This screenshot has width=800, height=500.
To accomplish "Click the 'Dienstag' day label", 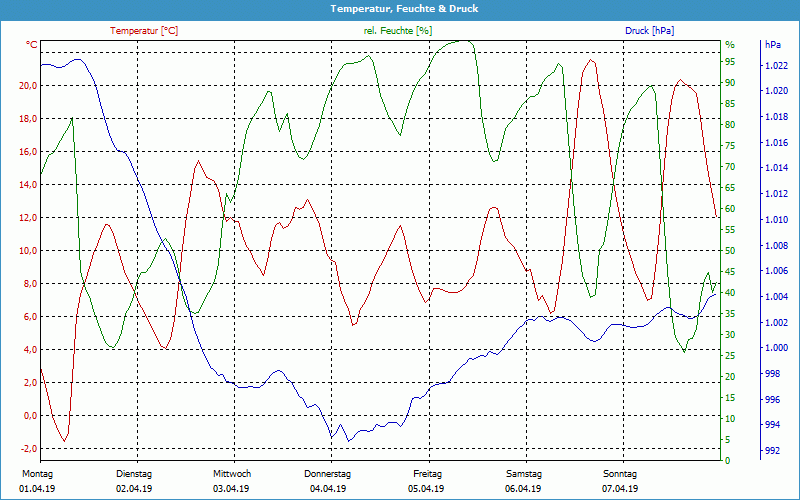I will coord(134,474).
